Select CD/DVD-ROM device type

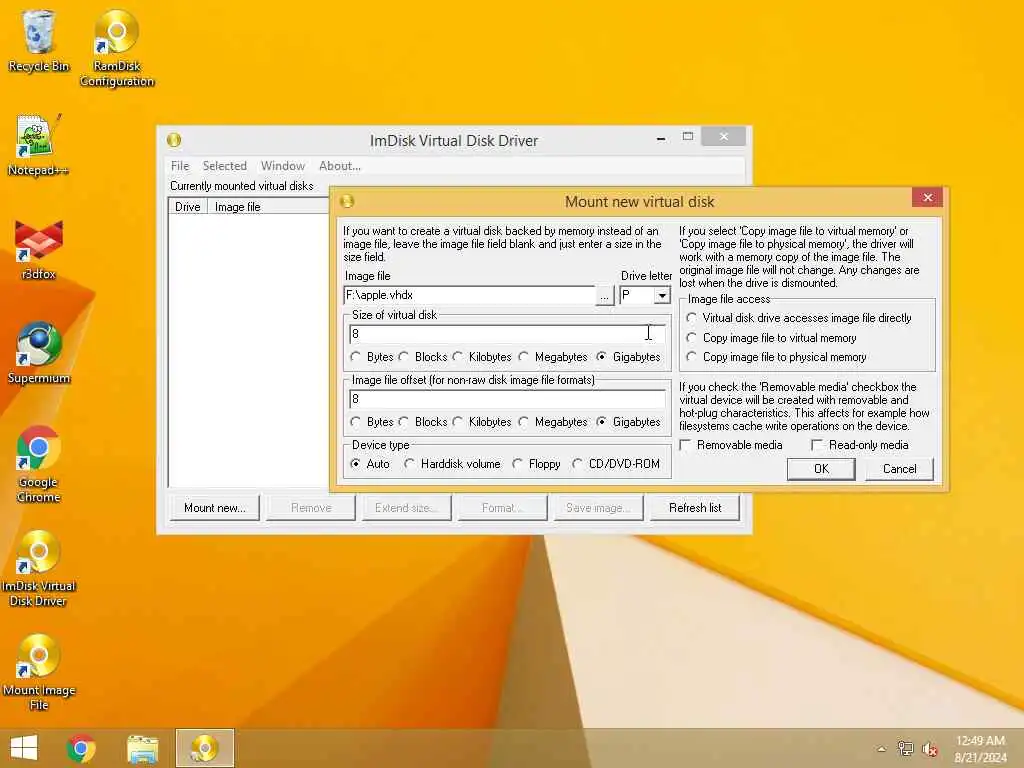pyautogui.click(x=616, y=464)
